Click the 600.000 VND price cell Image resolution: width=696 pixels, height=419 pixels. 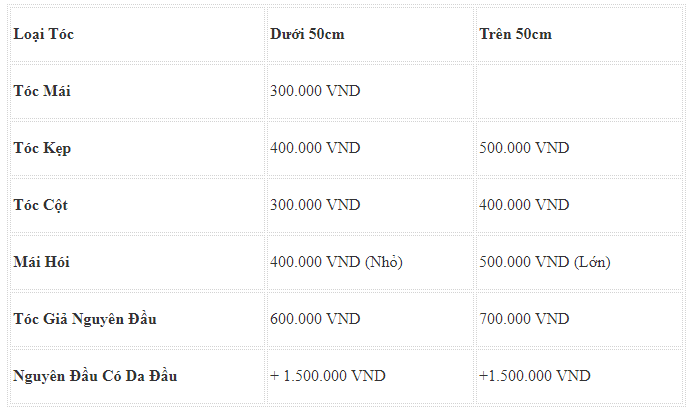(315, 319)
